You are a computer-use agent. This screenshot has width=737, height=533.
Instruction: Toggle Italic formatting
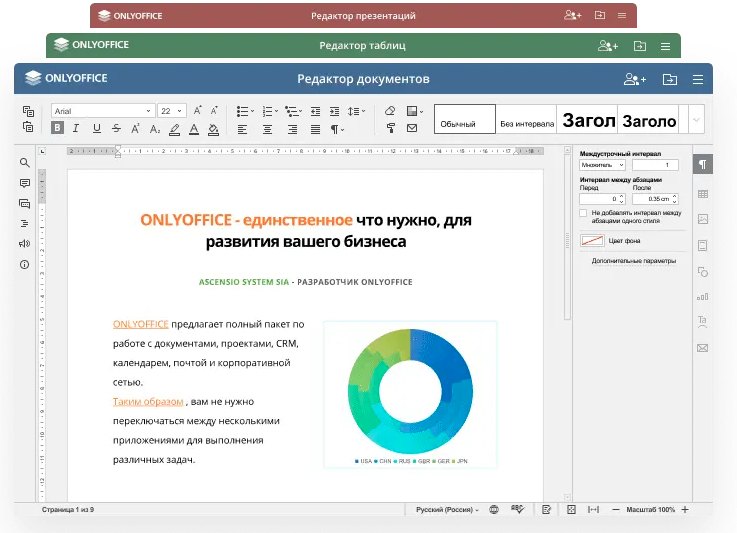point(76,128)
